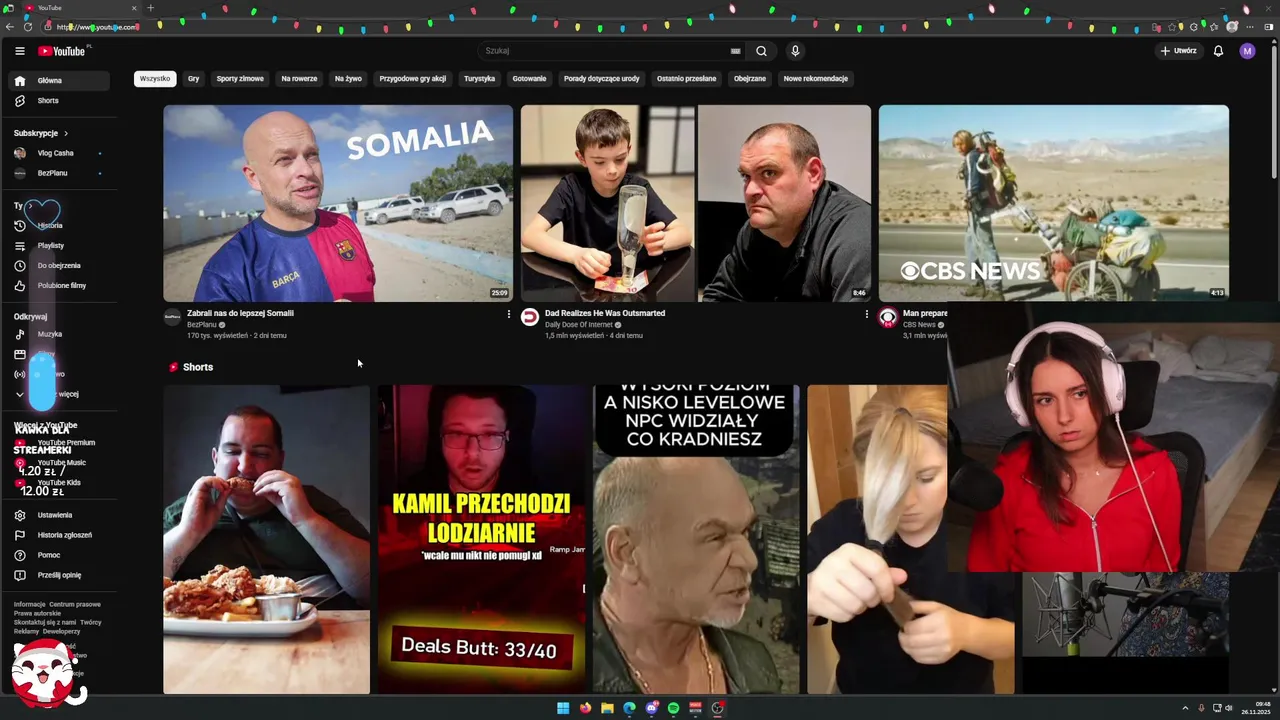Open the account avatar menu
This screenshot has width=1280, height=720.
click(1247, 51)
